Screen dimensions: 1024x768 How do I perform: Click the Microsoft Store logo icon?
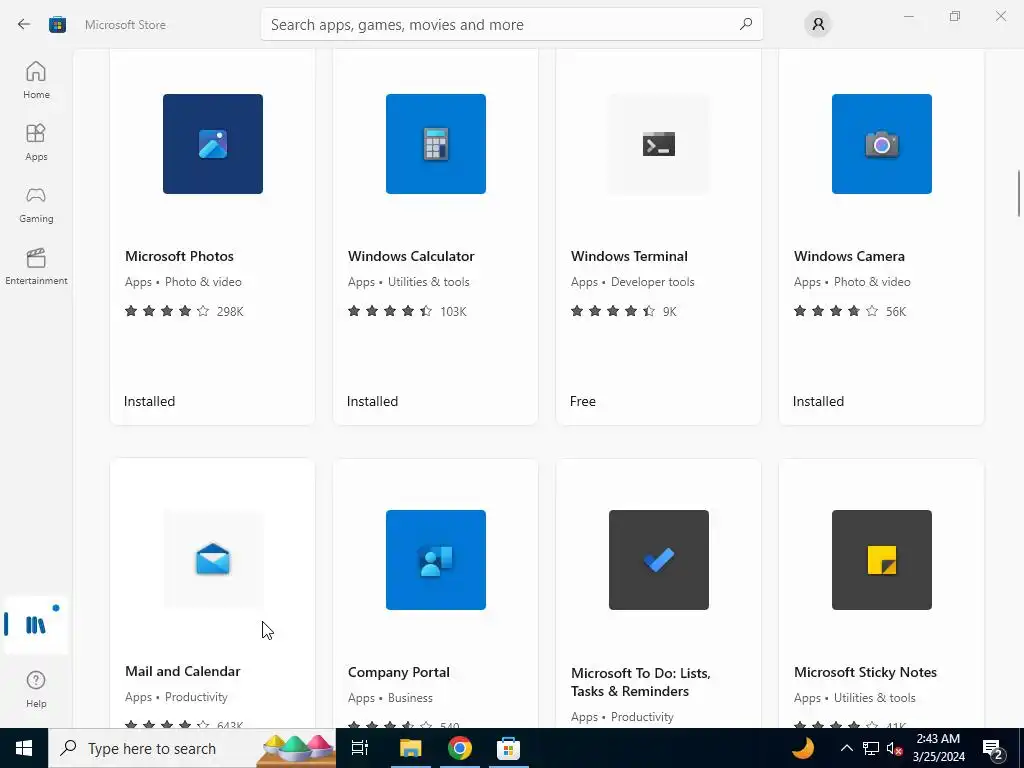tap(57, 25)
